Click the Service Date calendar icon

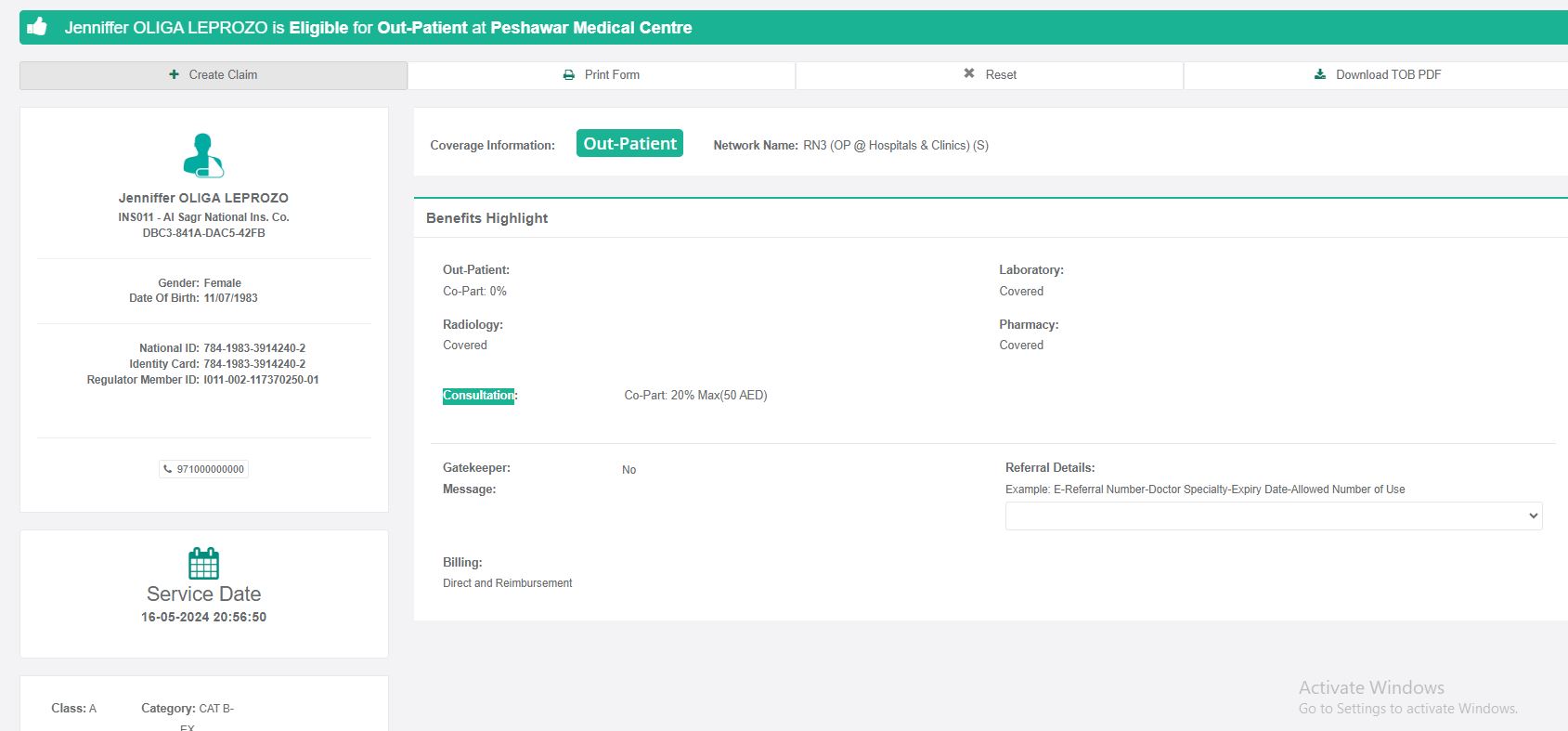[x=203, y=563]
